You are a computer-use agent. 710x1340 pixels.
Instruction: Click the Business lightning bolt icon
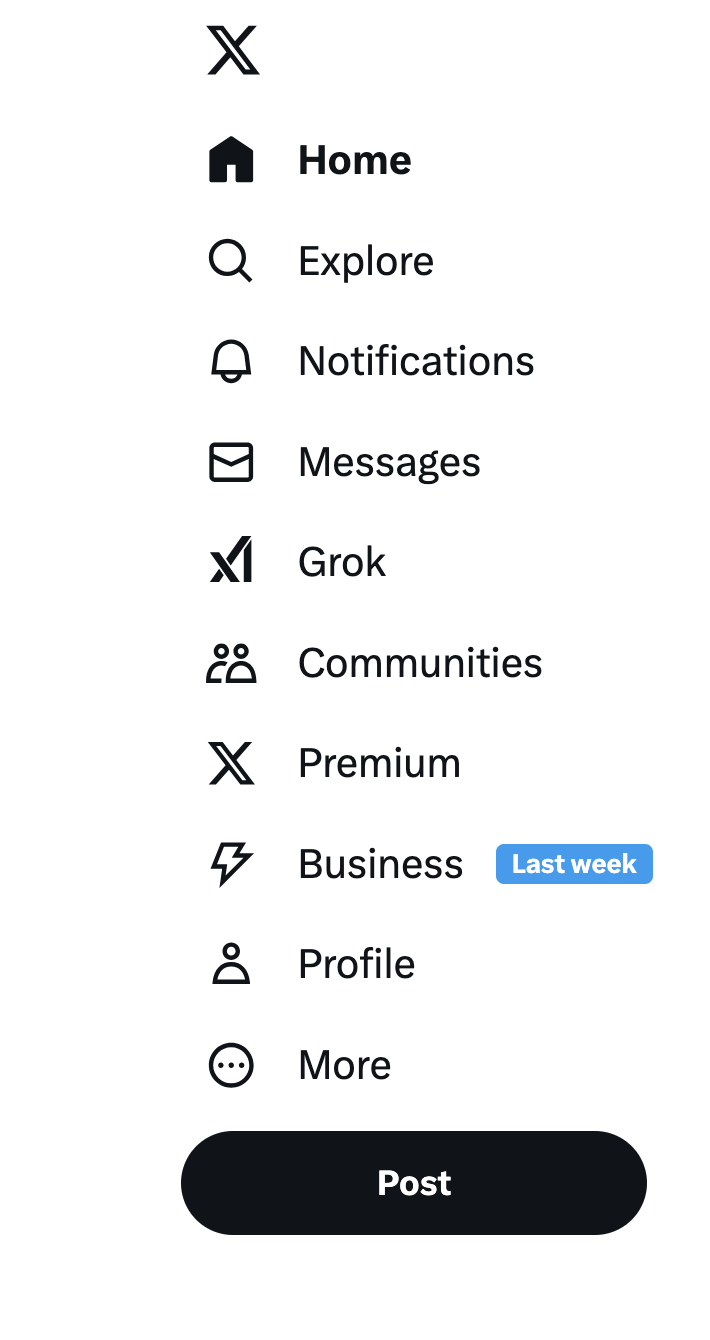231,864
